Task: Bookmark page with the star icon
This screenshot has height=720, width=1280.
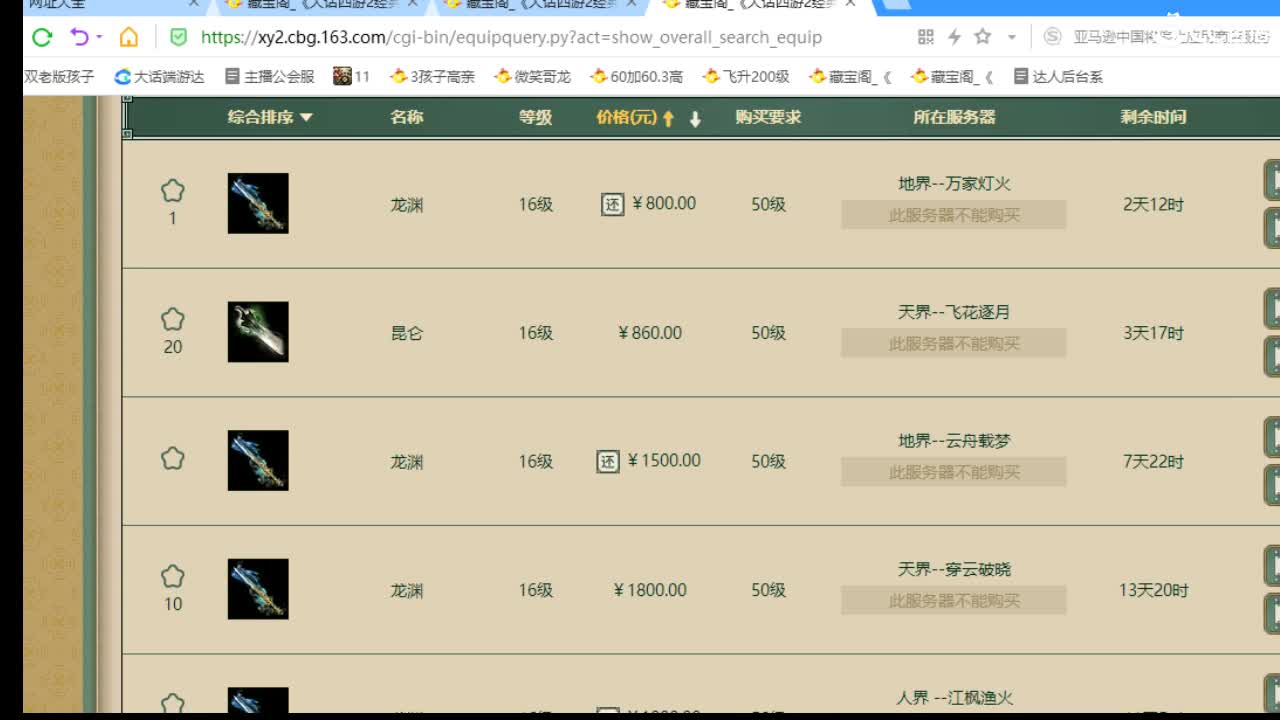Action: (x=983, y=37)
